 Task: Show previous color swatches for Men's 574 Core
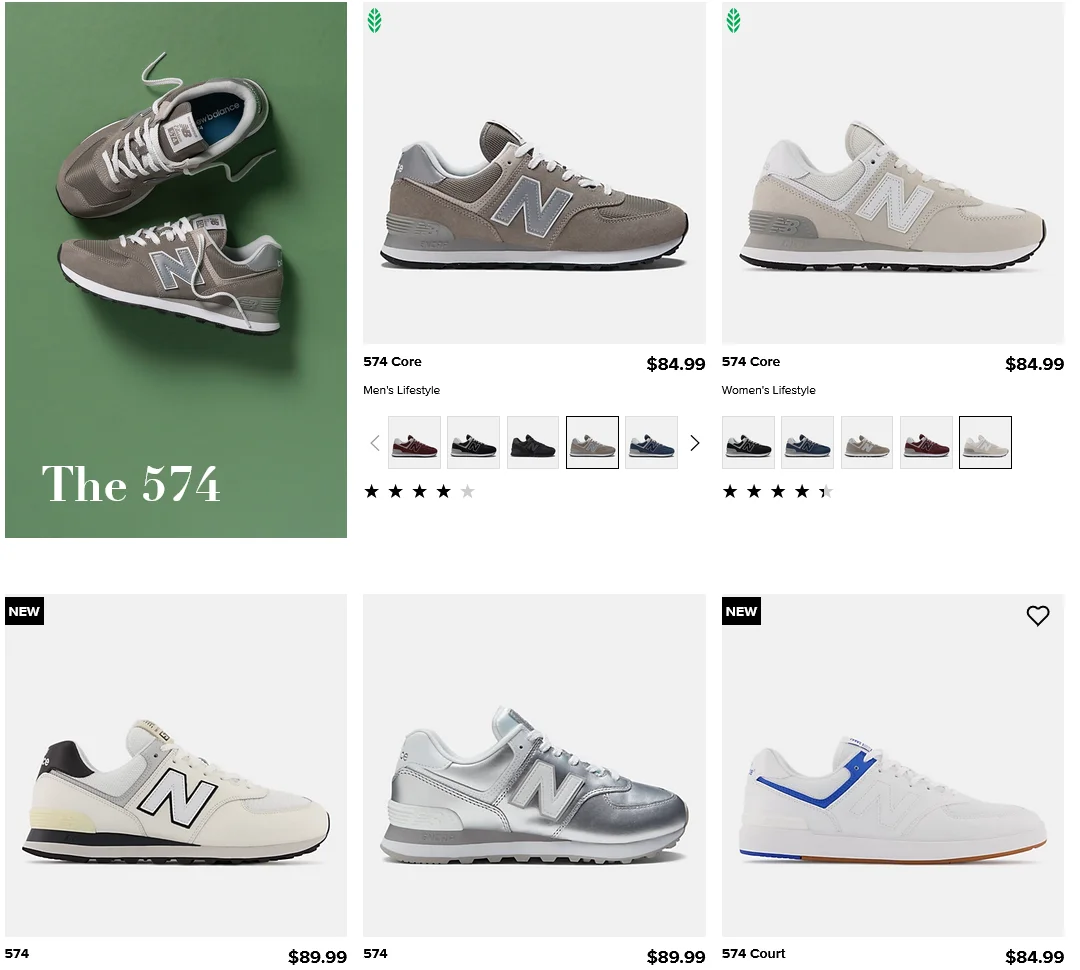tap(375, 443)
